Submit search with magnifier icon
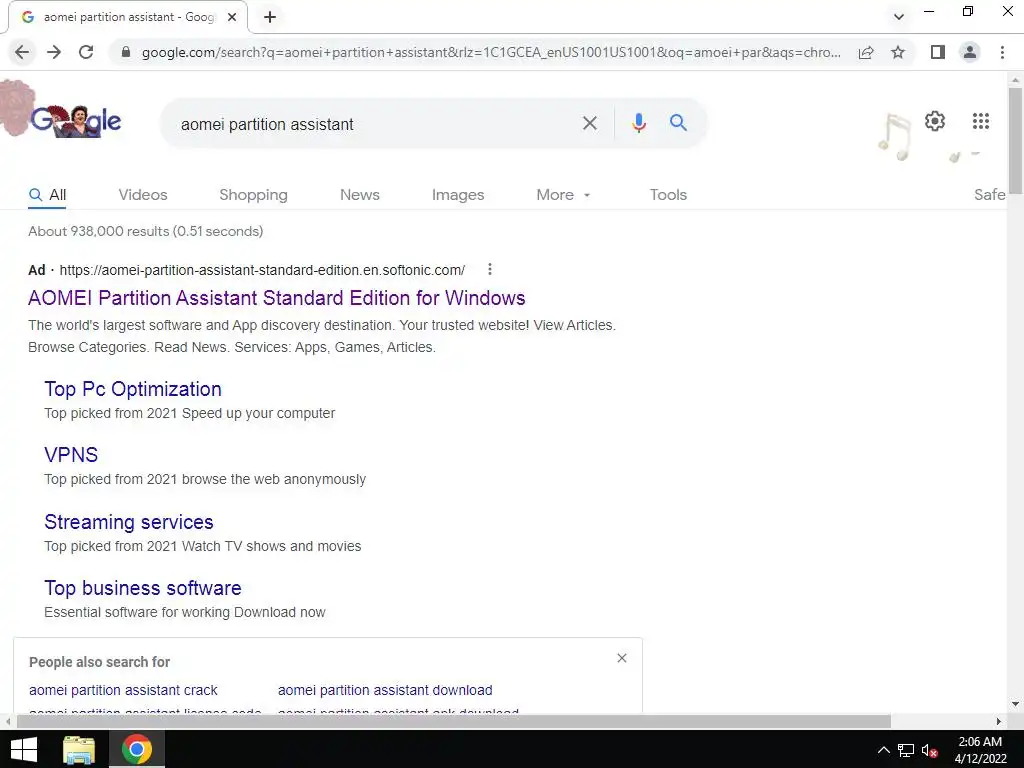Viewport: 1024px width, 768px height. tap(678, 122)
